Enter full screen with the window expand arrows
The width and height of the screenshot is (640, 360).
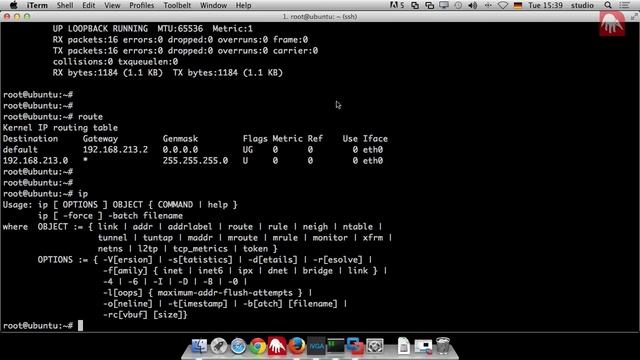(634, 17)
